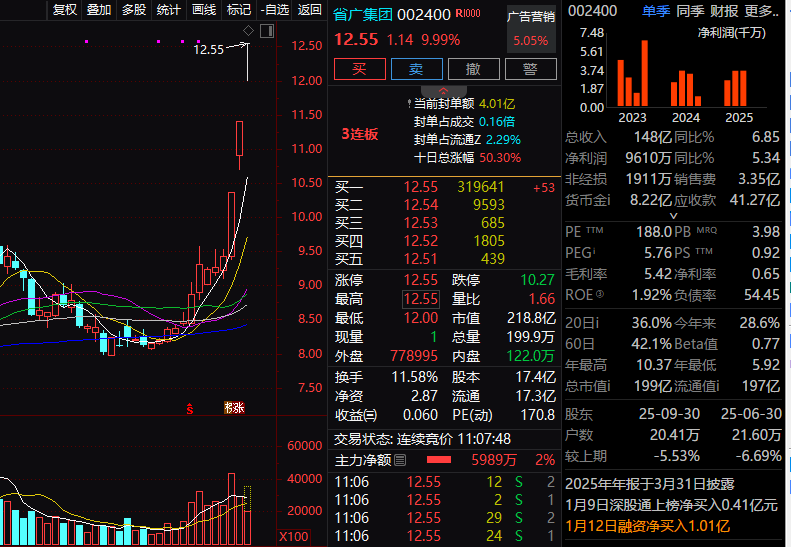Click the boxed 最高 value 12.55
The height and width of the screenshot is (547, 791).
421,299
